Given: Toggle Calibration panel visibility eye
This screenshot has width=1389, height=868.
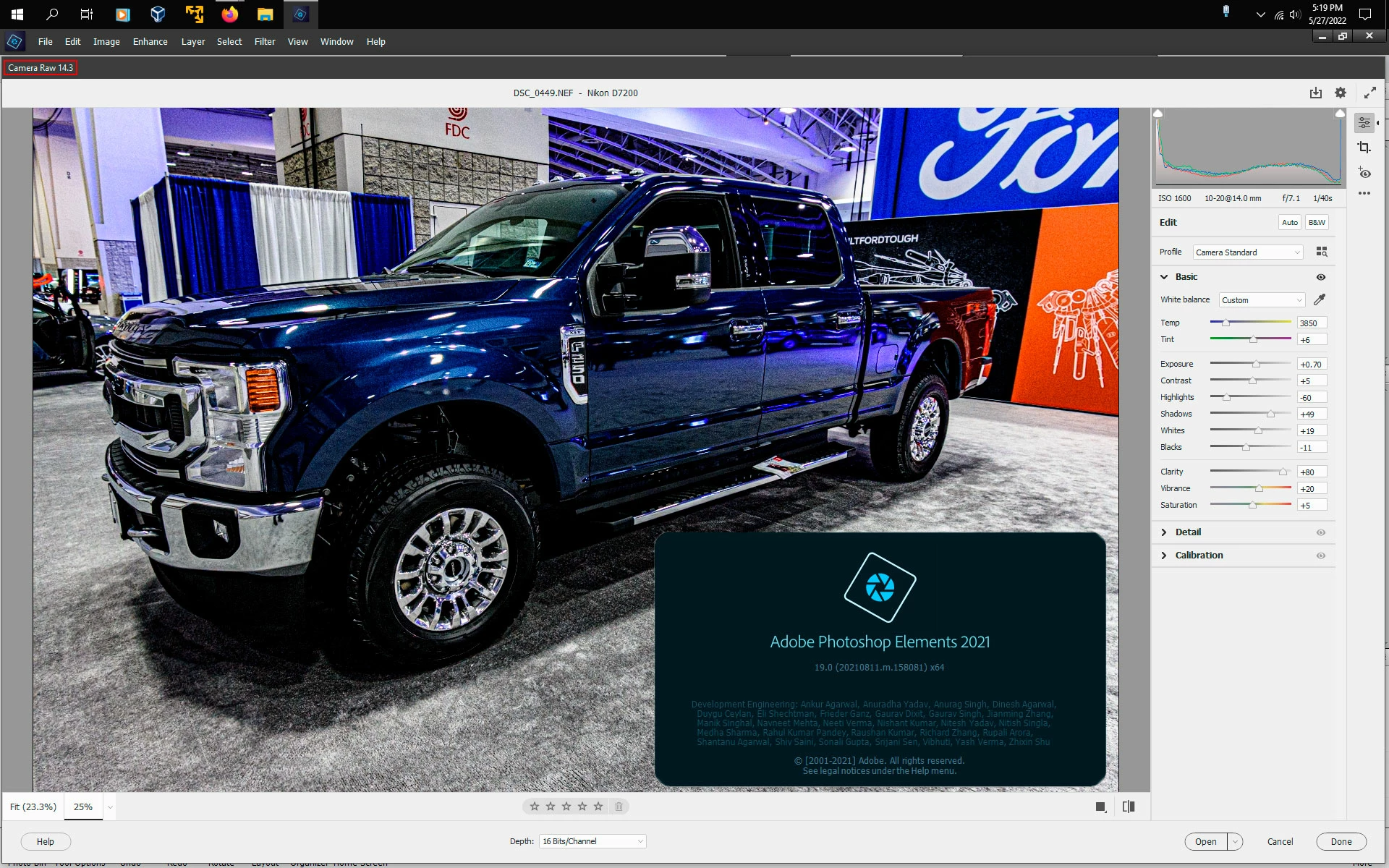Looking at the screenshot, I should click(1320, 556).
